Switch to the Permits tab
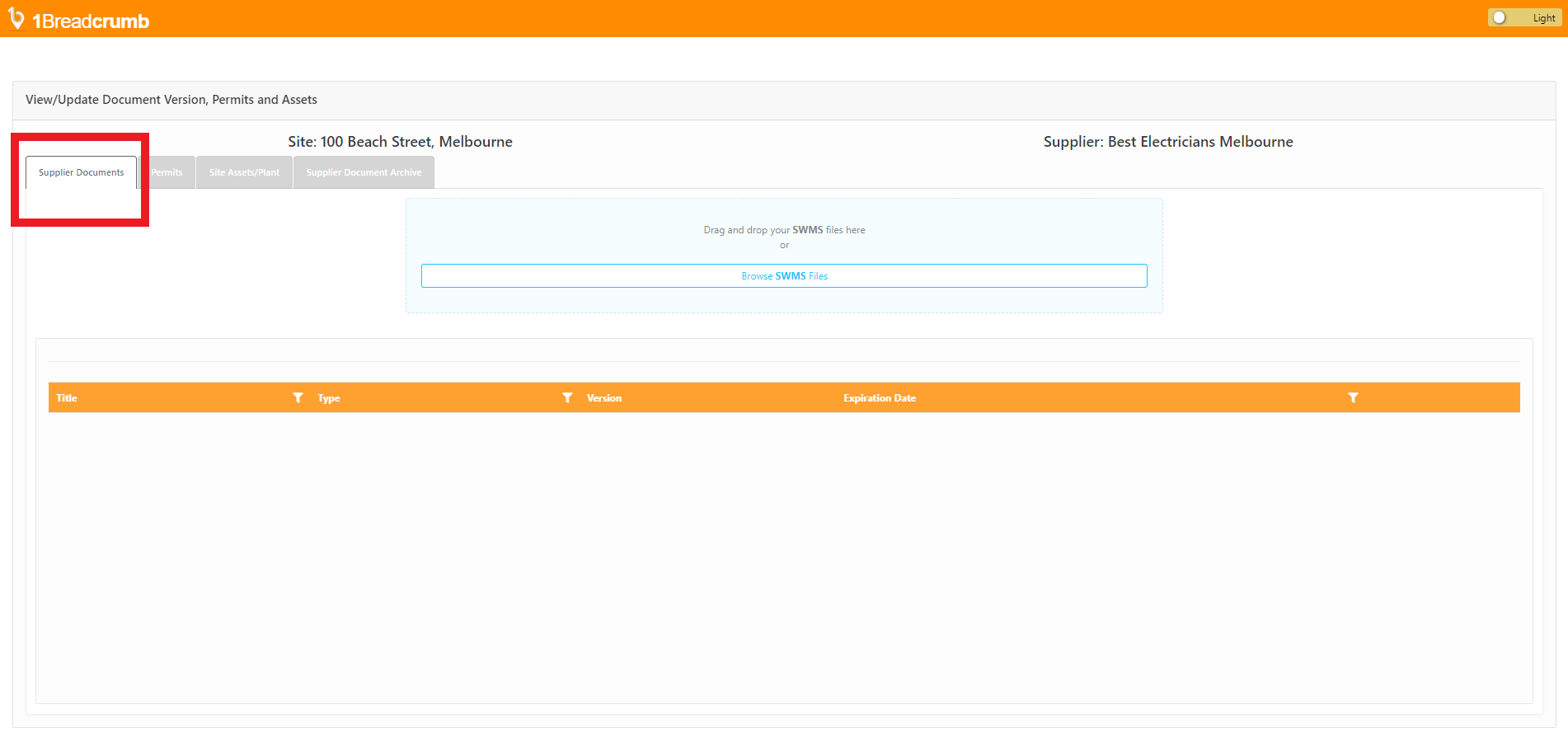Viewport: 1568px width, 747px height. (x=167, y=172)
